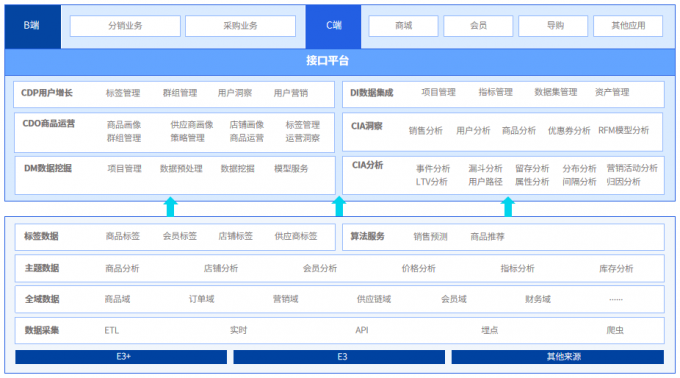Select 店铺分析 in 主题数据 row
The width and height of the screenshot is (680, 378).
221,269
